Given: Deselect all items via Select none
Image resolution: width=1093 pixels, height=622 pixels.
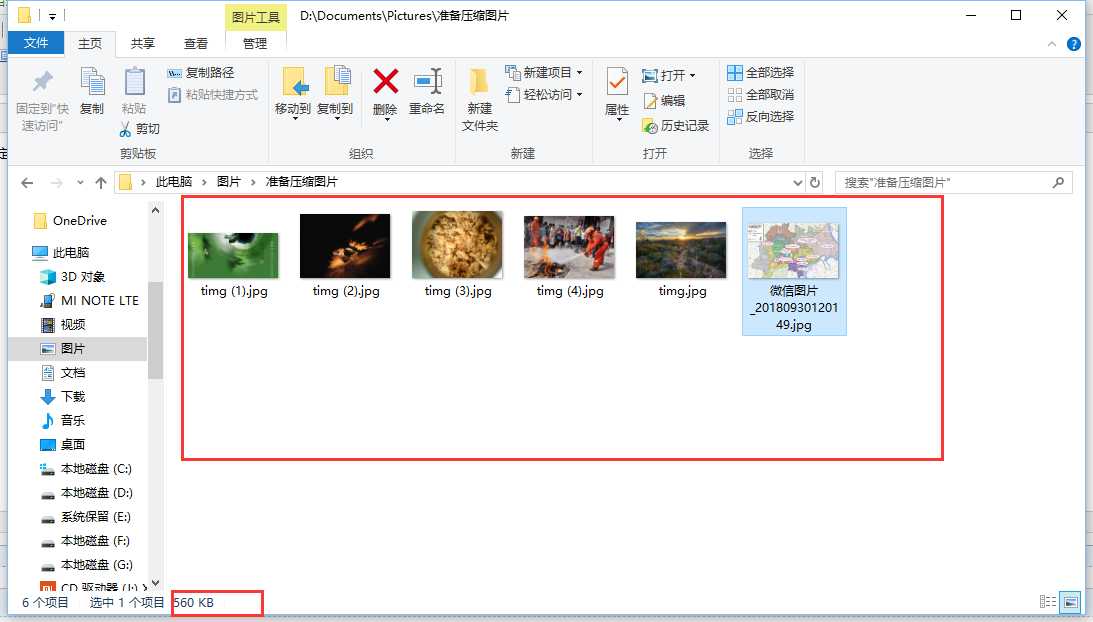Looking at the screenshot, I should tap(760, 94).
